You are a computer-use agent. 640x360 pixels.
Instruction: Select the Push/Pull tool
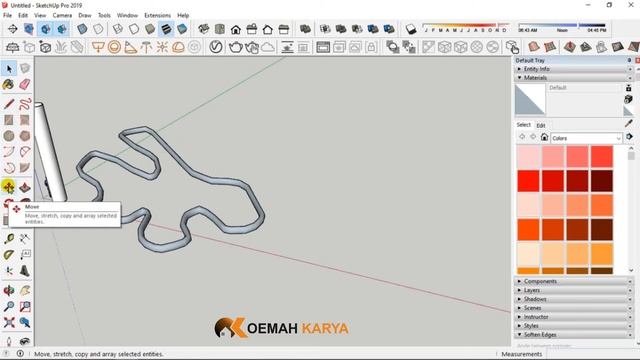25,187
